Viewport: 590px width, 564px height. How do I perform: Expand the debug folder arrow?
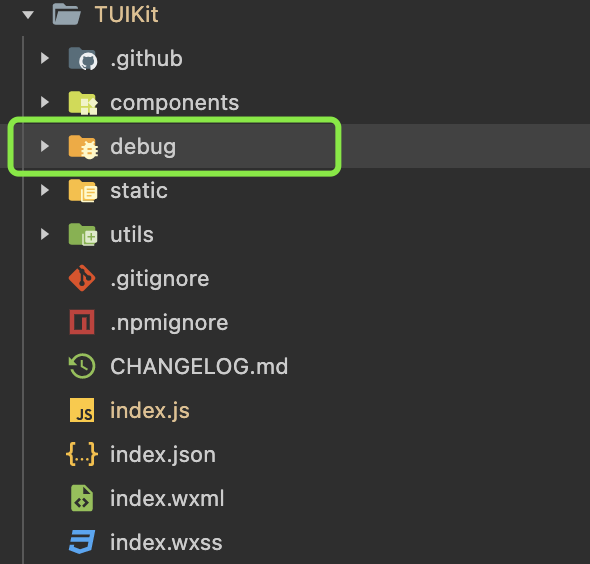pyautogui.click(x=45, y=146)
